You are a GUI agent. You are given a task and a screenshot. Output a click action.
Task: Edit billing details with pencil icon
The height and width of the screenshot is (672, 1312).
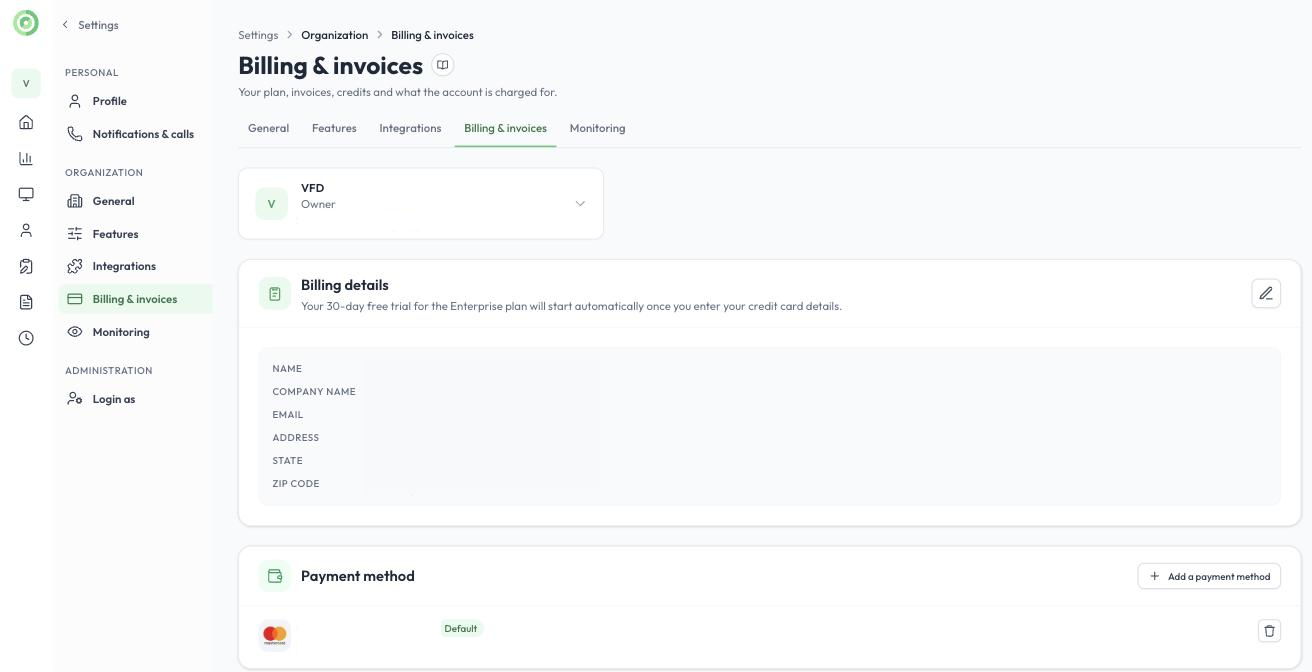1266,293
